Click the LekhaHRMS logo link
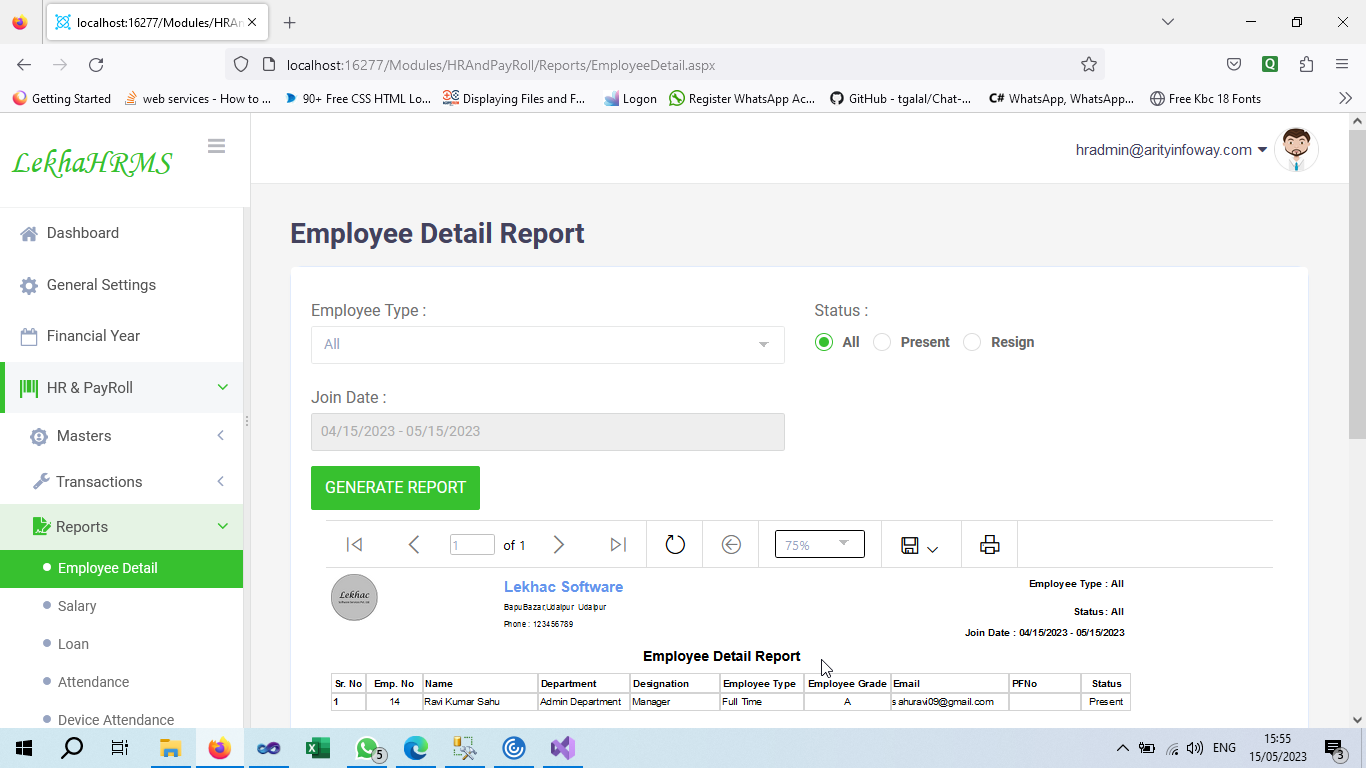1366x768 pixels. tap(92, 163)
